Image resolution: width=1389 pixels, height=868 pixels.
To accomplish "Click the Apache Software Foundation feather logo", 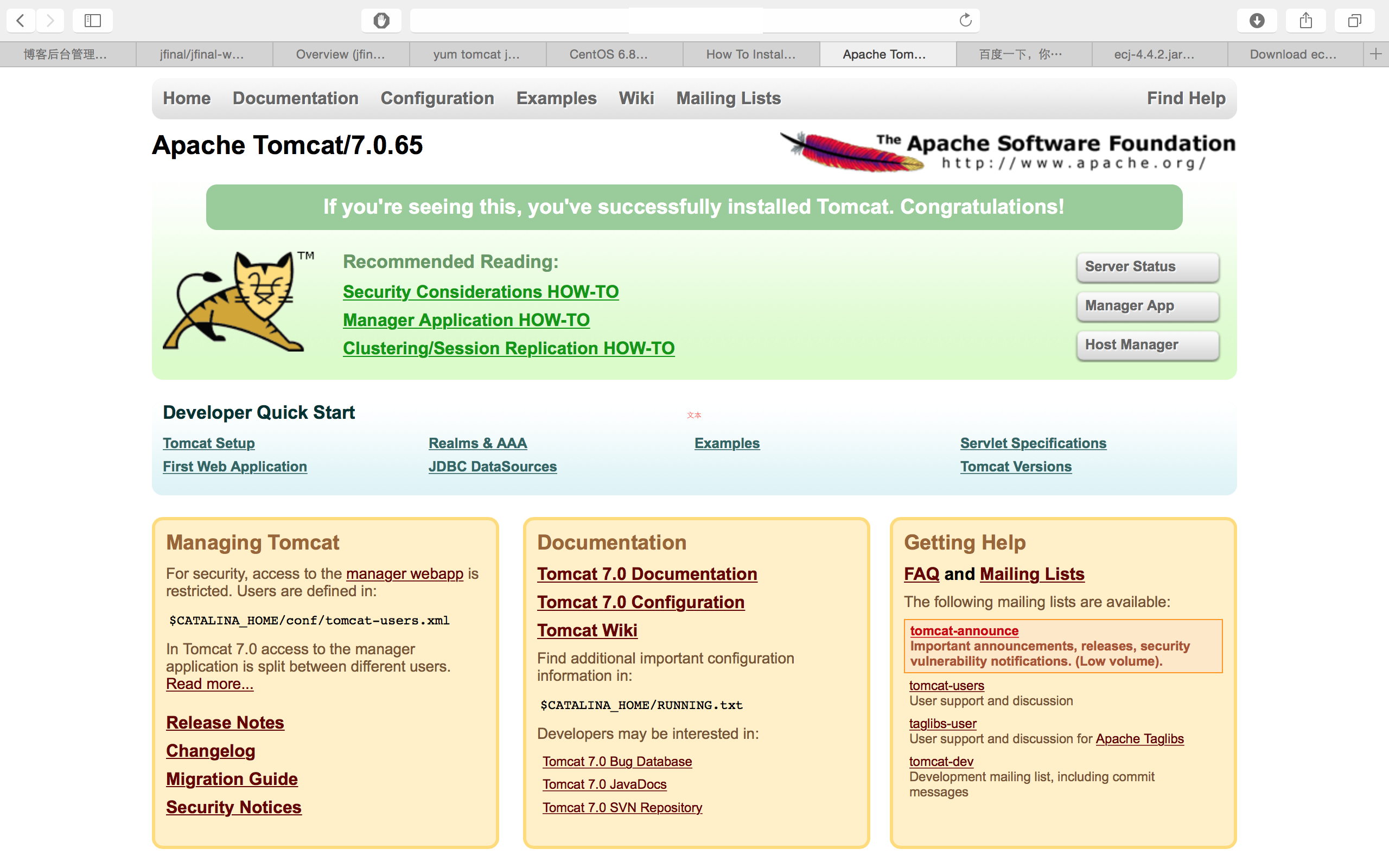I will pyautogui.click(x=1008, y=151).
